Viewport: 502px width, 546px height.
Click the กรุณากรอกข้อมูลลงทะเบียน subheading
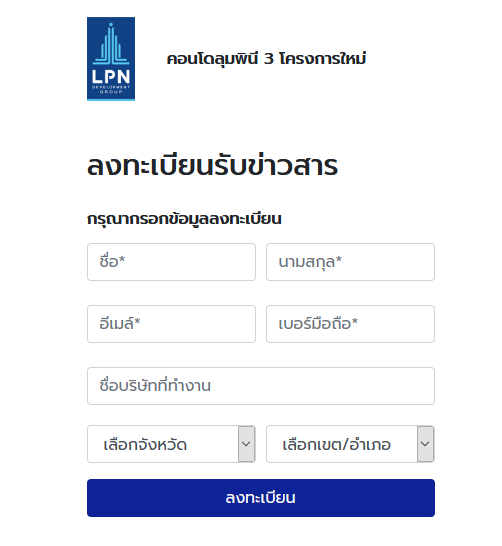pyautogui.click(x=184, y=219)
